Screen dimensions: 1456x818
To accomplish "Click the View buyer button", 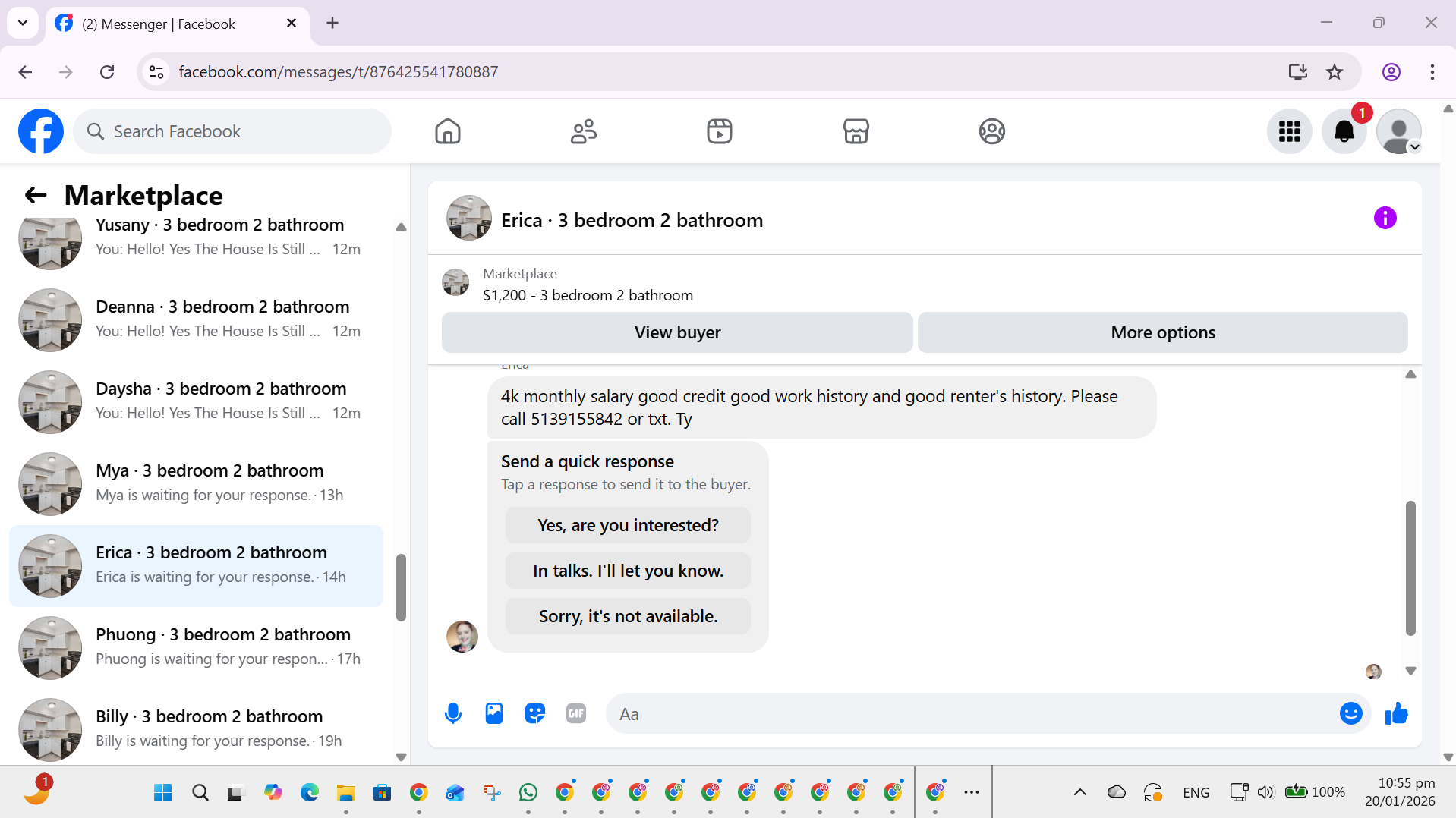I will (677, 332).
